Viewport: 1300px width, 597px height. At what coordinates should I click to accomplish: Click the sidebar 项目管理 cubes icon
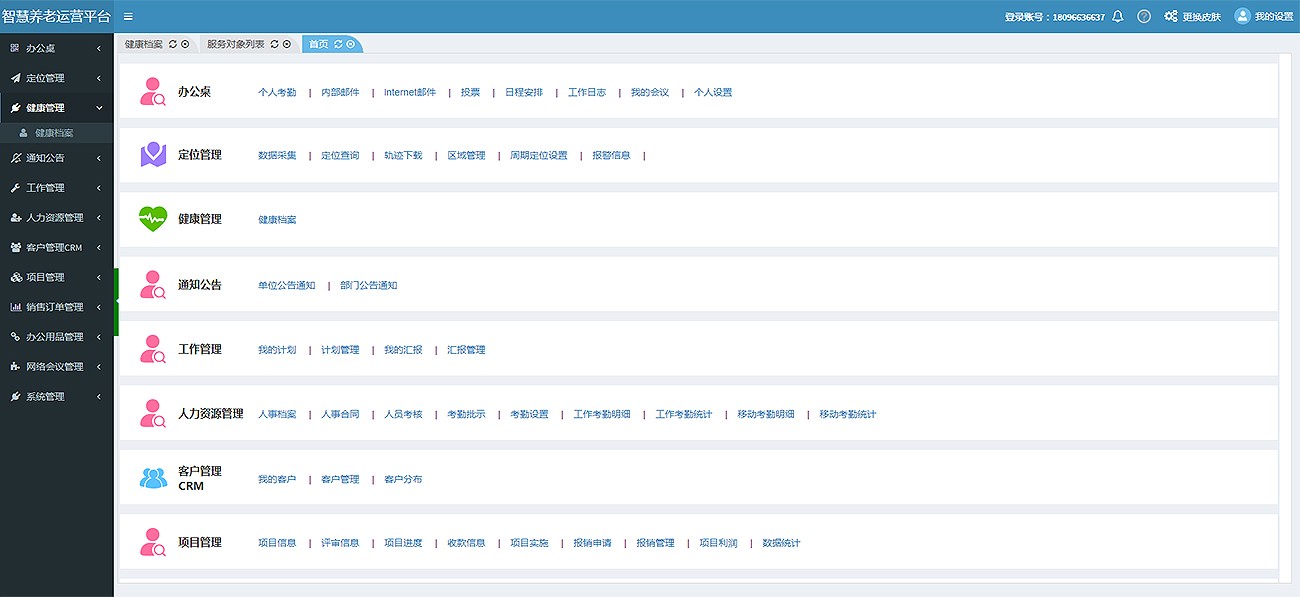(x=15, y=277)
